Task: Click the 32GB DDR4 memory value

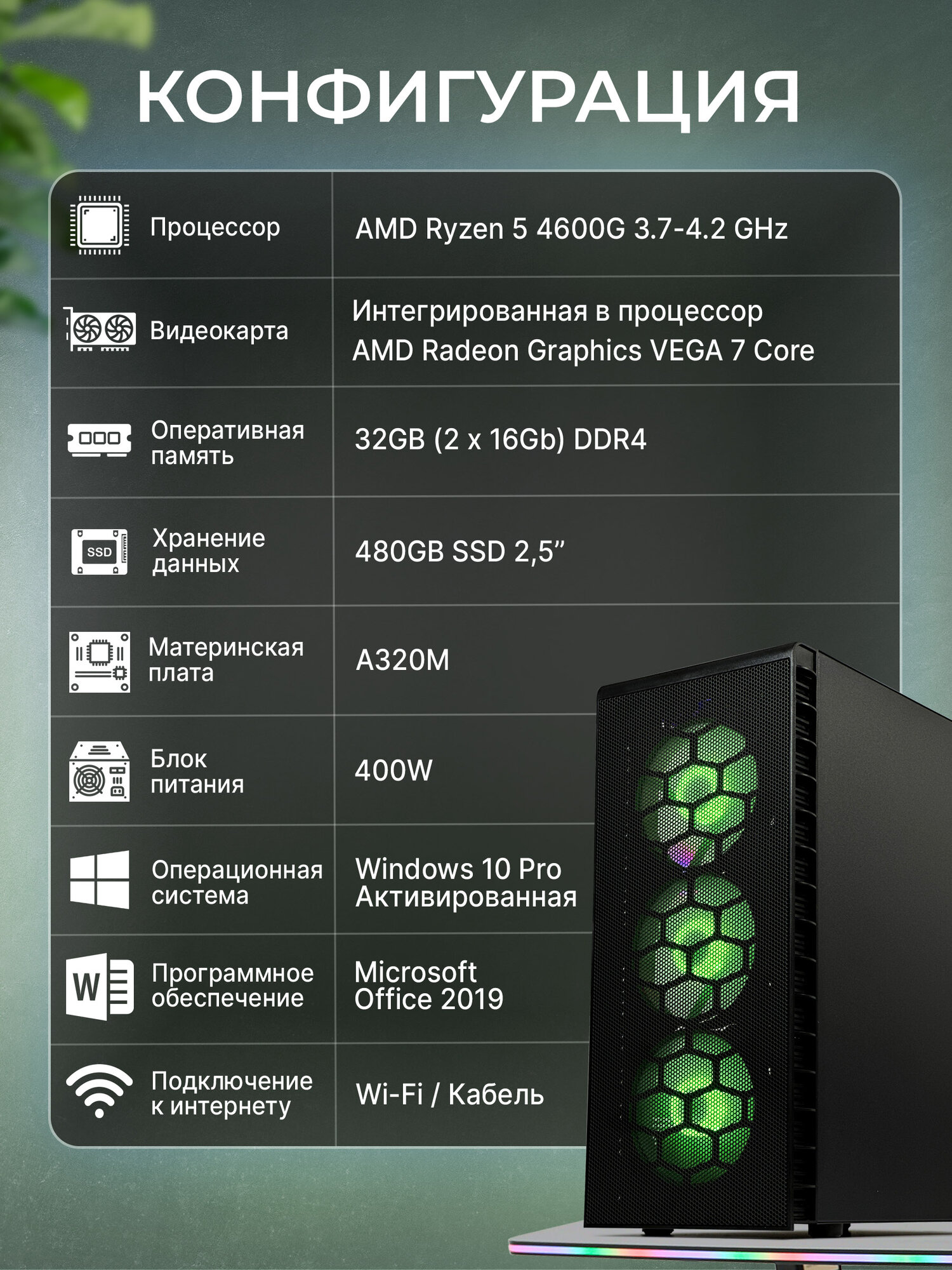Action: click(x=500, y=439)
